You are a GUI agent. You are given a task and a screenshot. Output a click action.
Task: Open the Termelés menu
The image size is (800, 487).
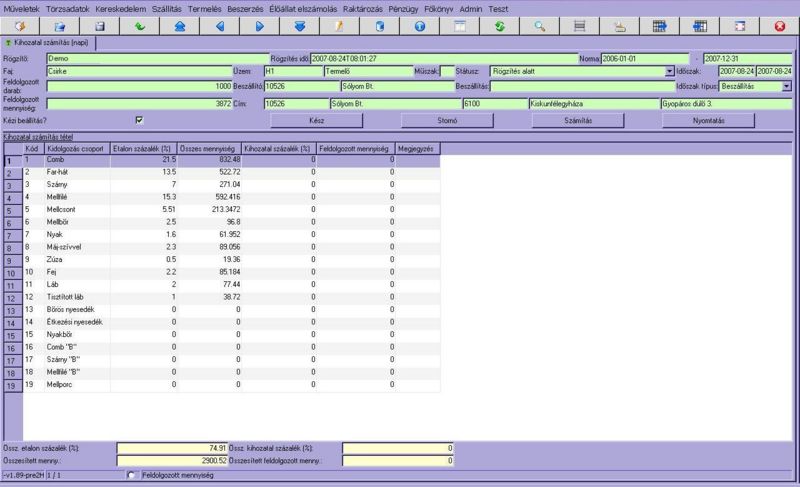point(204,7)
